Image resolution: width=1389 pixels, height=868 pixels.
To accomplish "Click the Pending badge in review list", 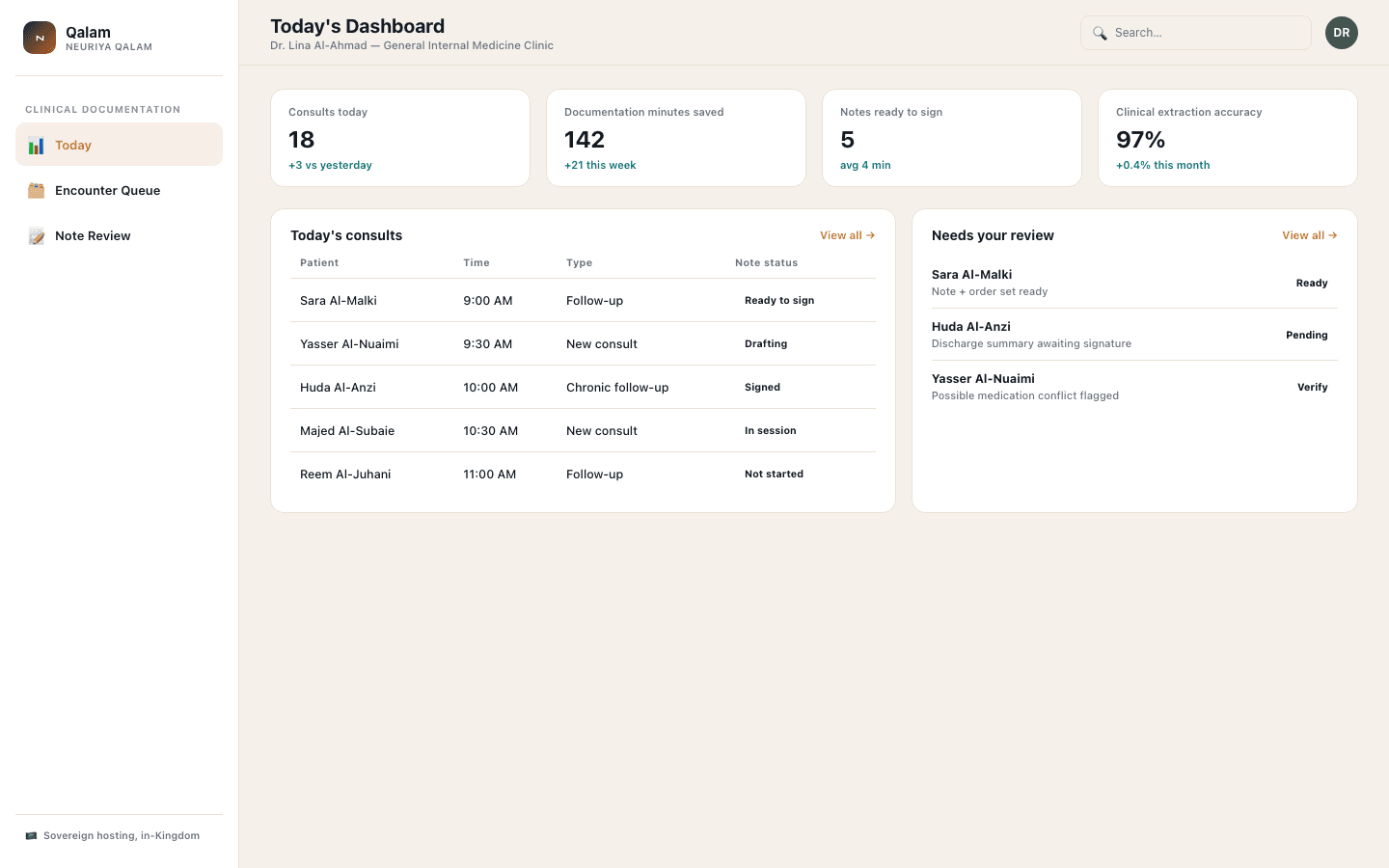I will [1307, 336].
